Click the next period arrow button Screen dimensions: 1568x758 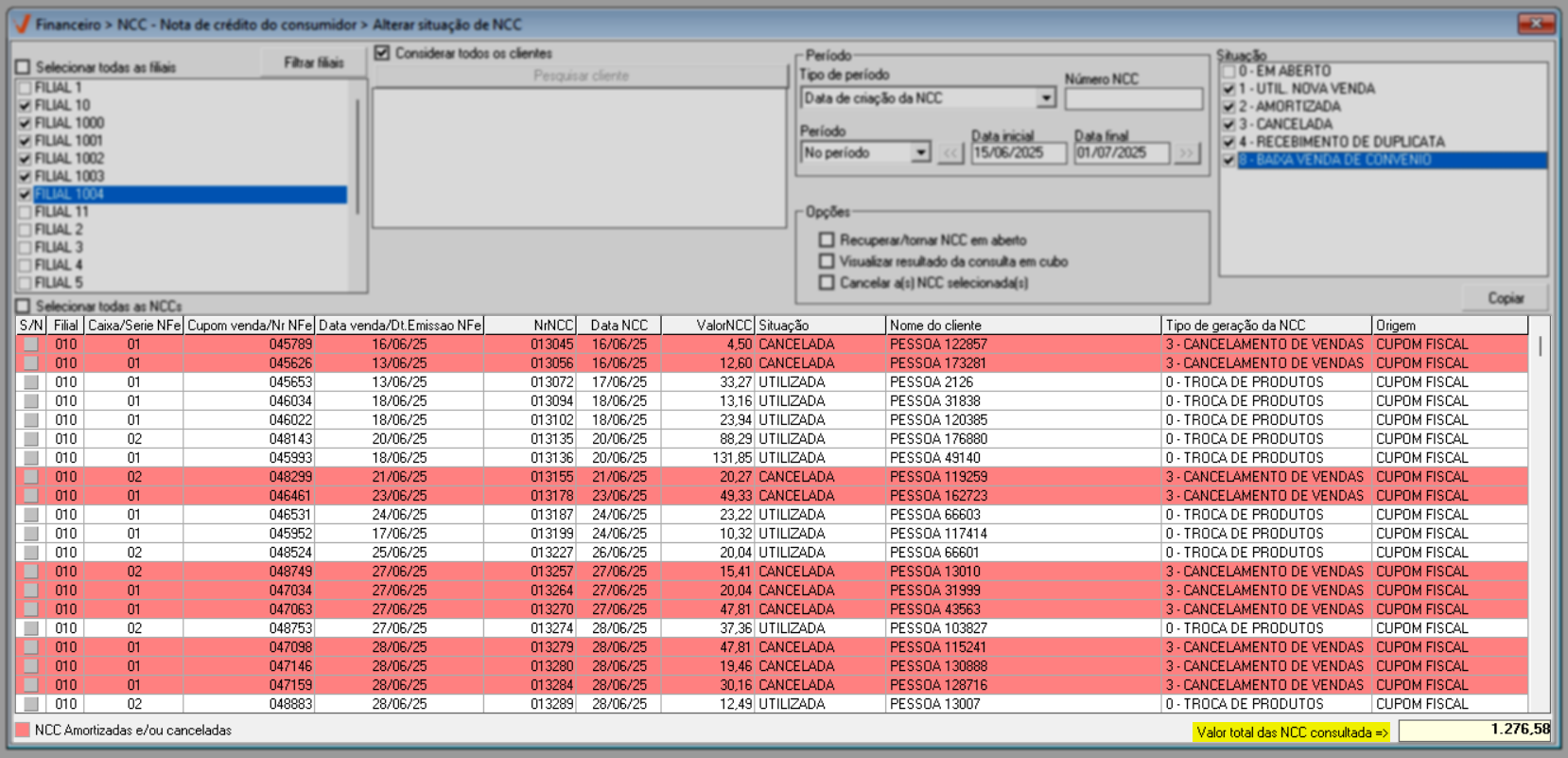(x=1186, y=153)
